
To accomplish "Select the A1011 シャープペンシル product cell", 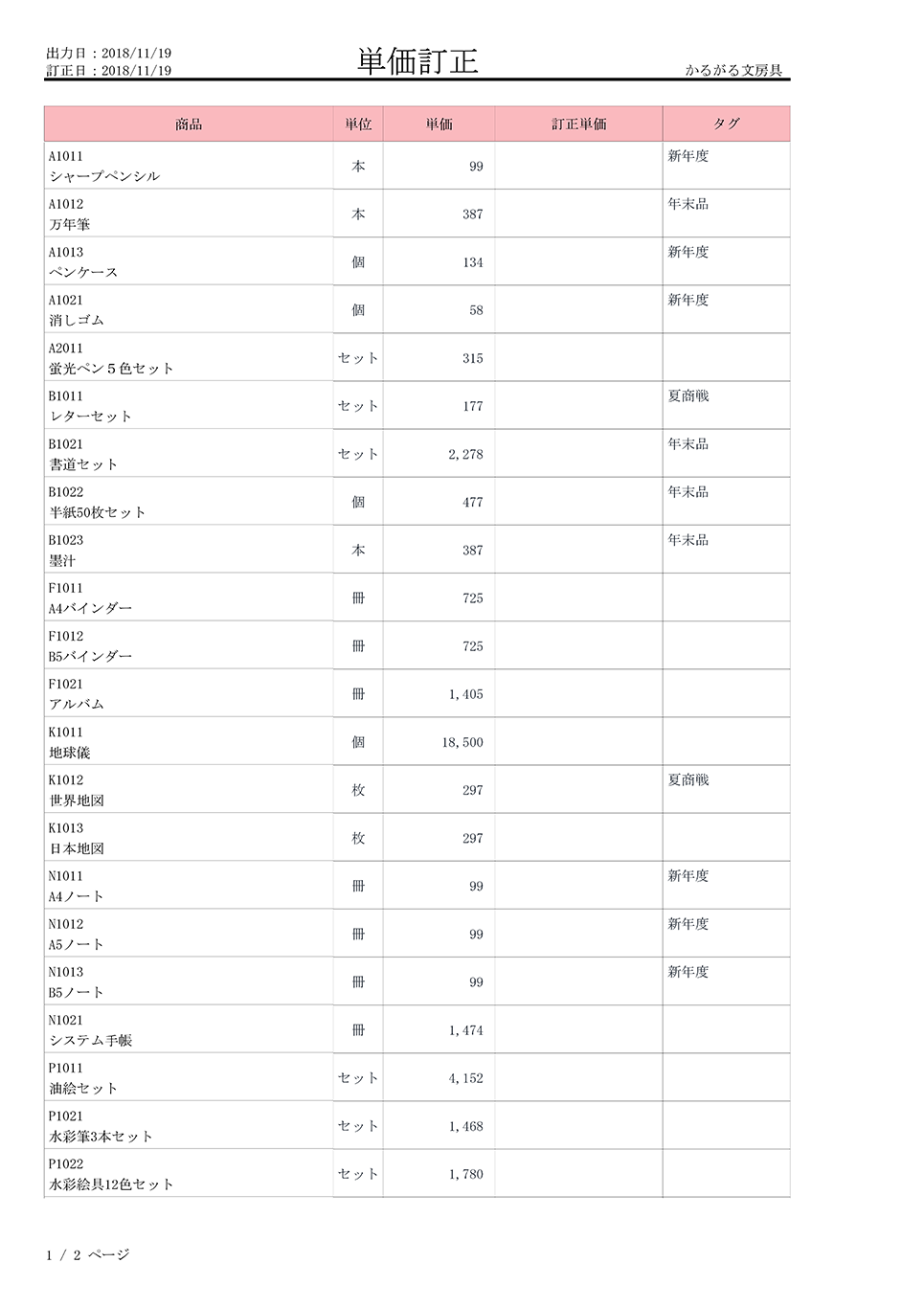I will pos(189,166).
